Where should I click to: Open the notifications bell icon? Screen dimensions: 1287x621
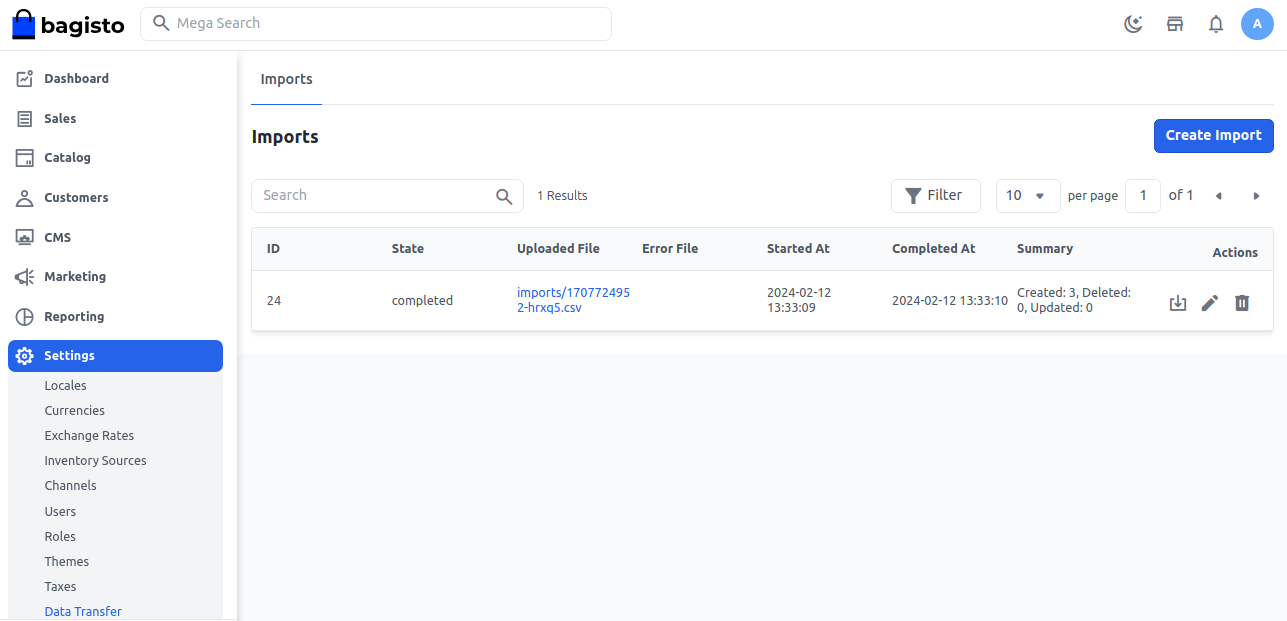click(x=1216, y=23)
